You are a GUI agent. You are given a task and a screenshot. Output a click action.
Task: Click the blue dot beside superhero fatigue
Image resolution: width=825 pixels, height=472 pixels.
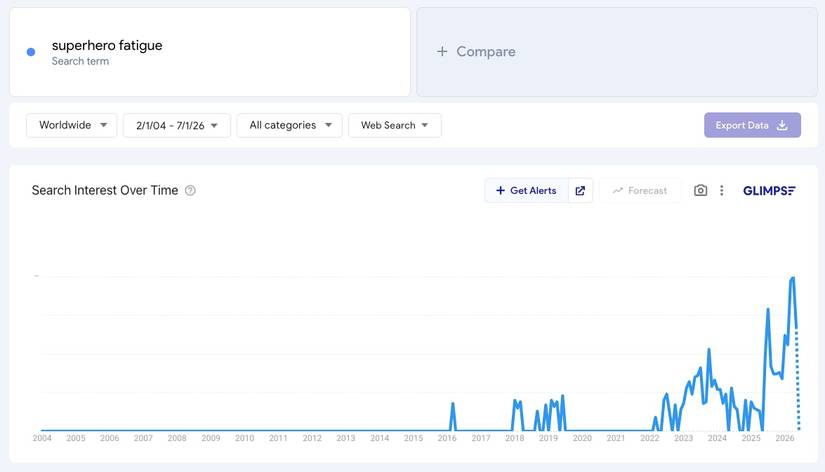pyautogui.click(x=31, y=52)
